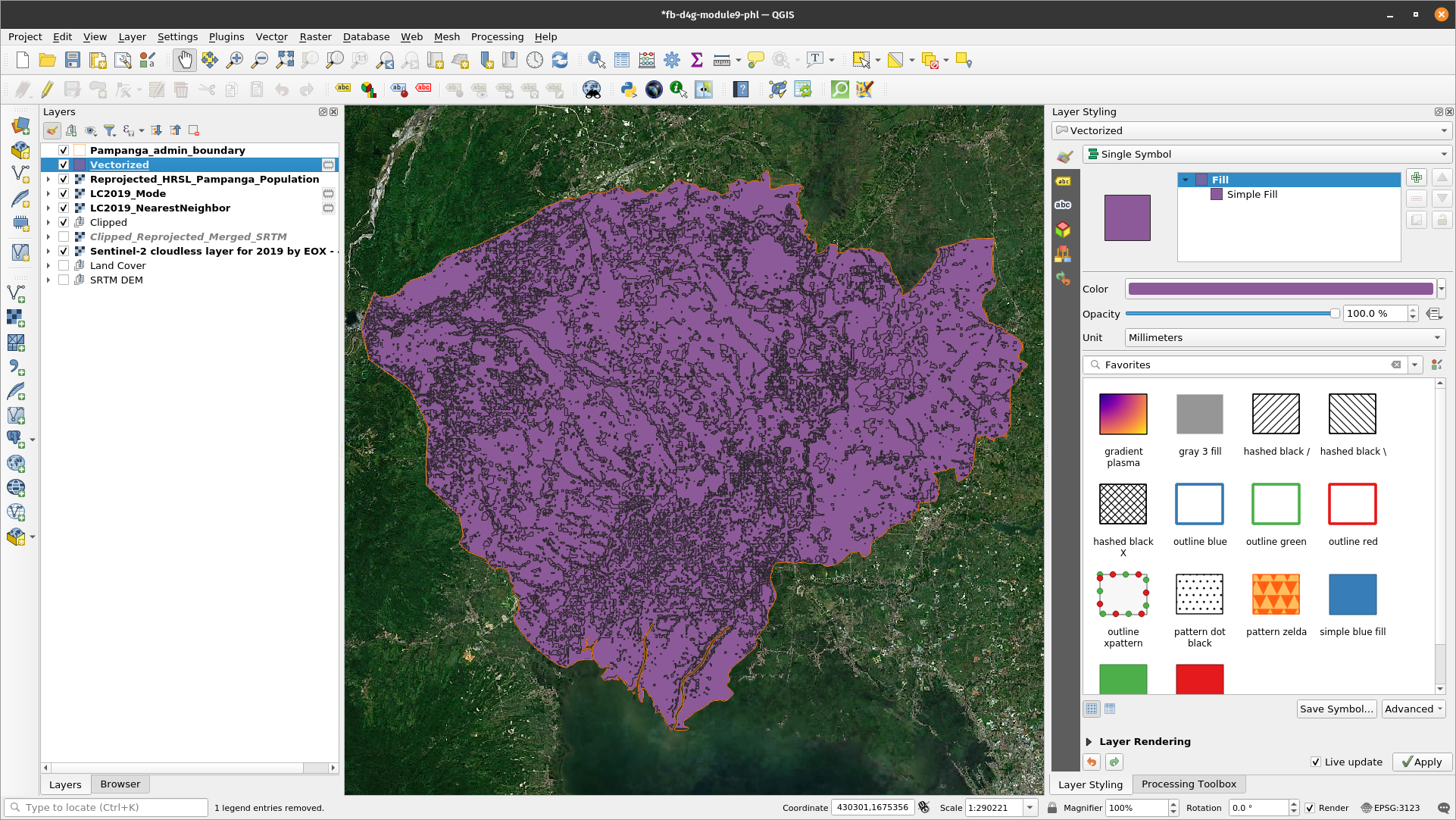Screen dimensions: 1456x820
Task: Click the Measure Line tool
Action: (x=721, y=60)
